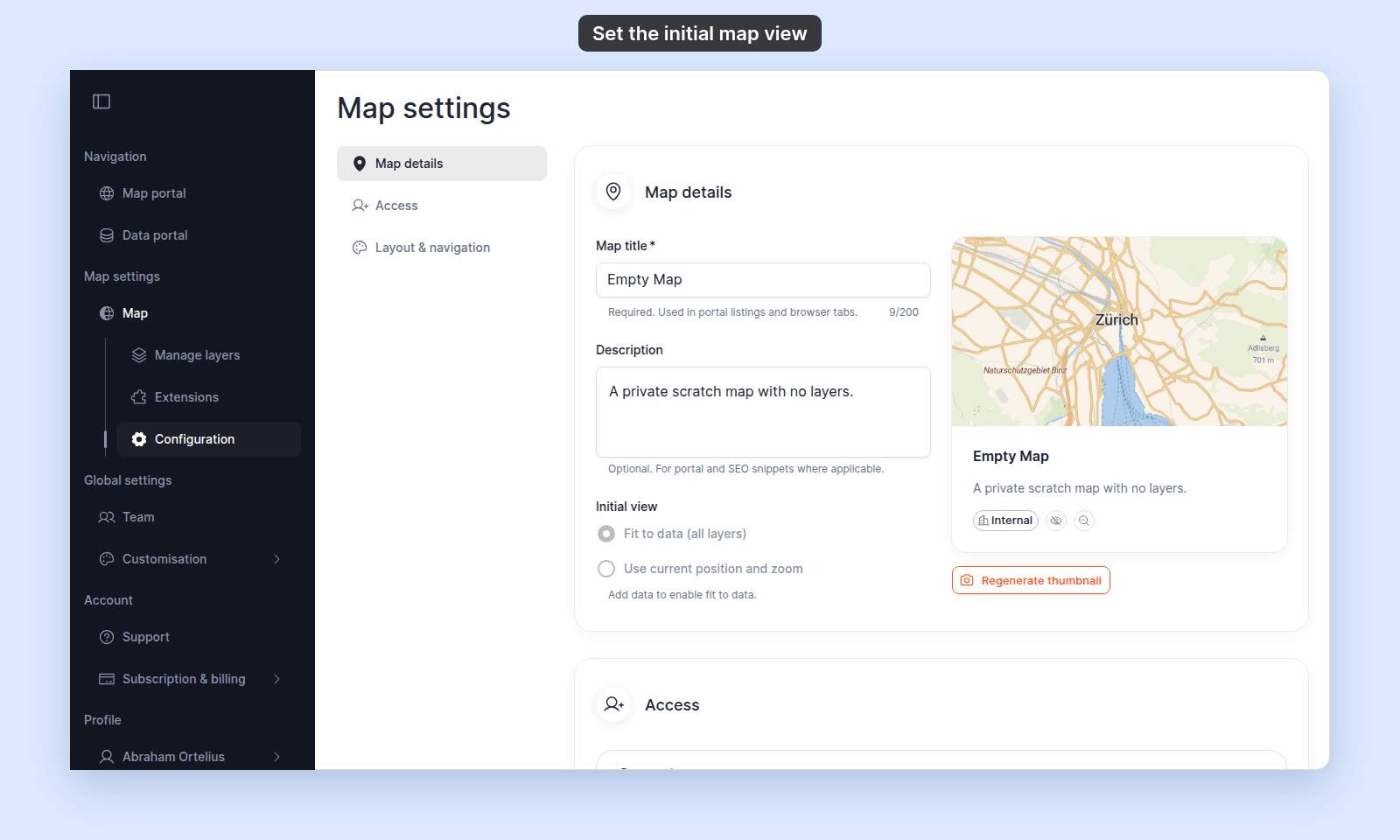The height and width of the screenshot is (840, 1400).
Task: Click the add-user icon in Access tab
Action: pyautogui.click(x=360, y=206)
